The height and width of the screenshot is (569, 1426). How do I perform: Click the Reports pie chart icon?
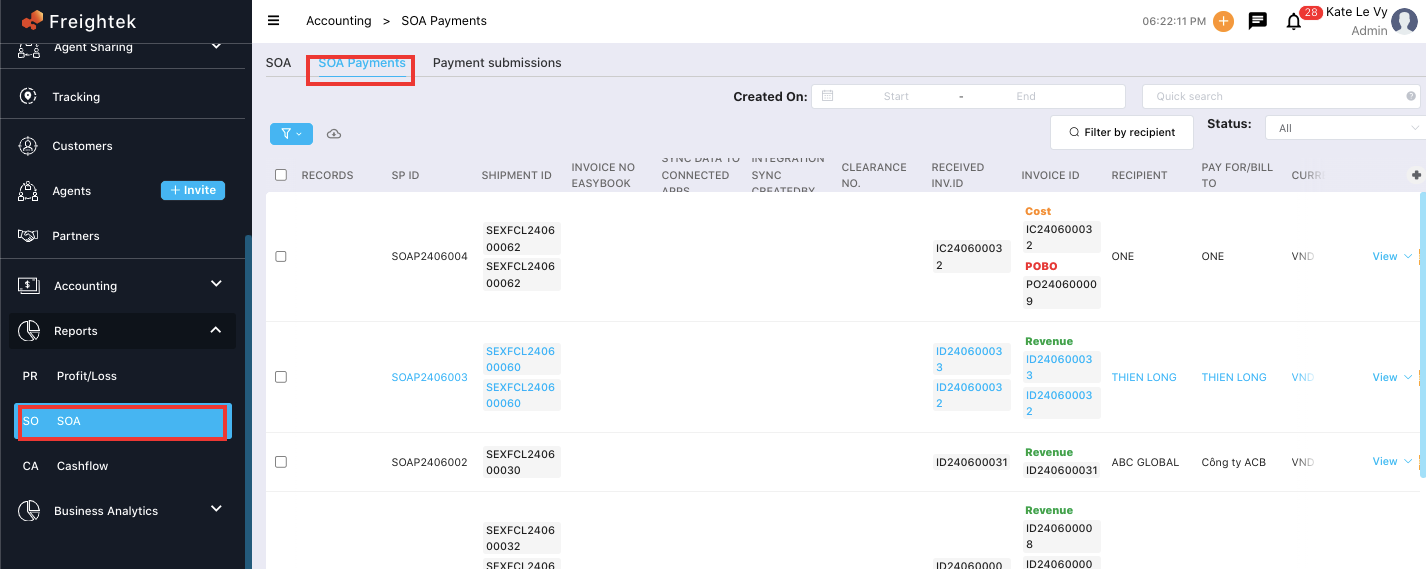pos(28,331)
